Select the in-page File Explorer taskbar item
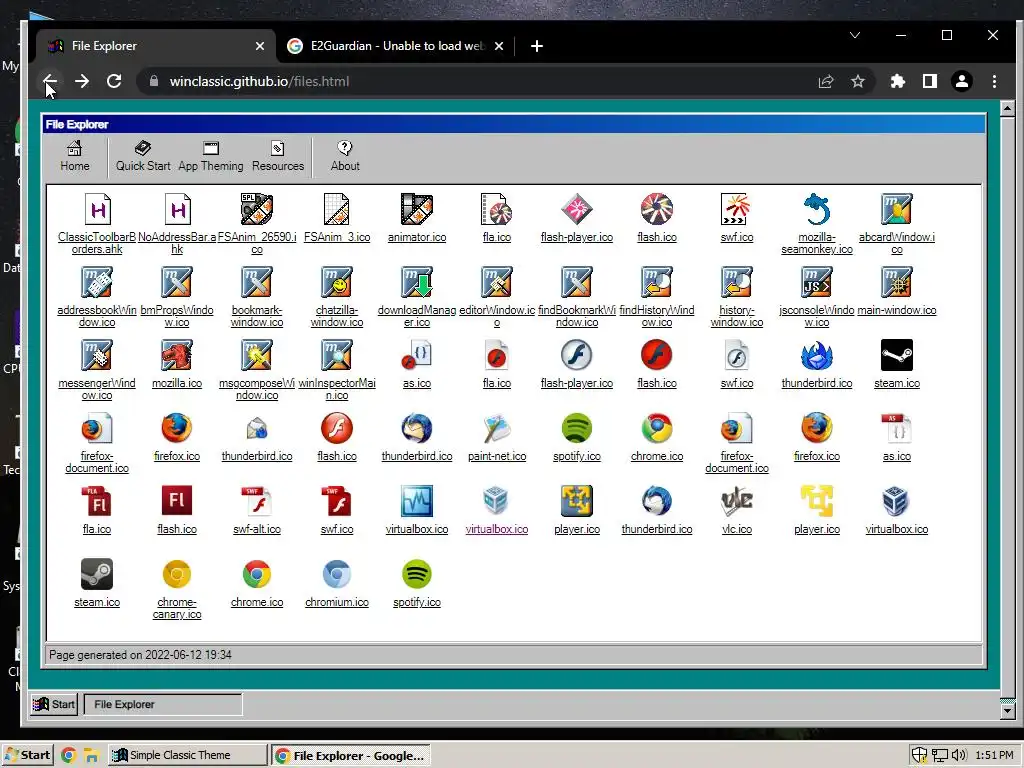Image resolution: width=1024 pixels, height=768 pixels. click(x=163, y=704)
